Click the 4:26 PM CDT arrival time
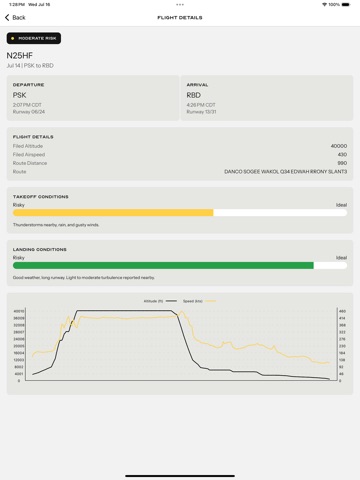The image size is (360, 480). (201, 105)
